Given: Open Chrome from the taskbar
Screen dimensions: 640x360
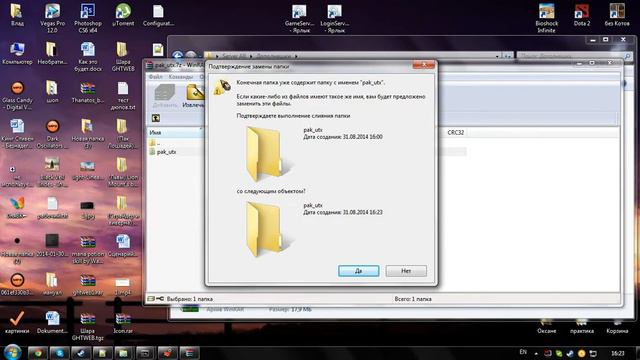Looking at the screenshot, I should click(38, 353).
